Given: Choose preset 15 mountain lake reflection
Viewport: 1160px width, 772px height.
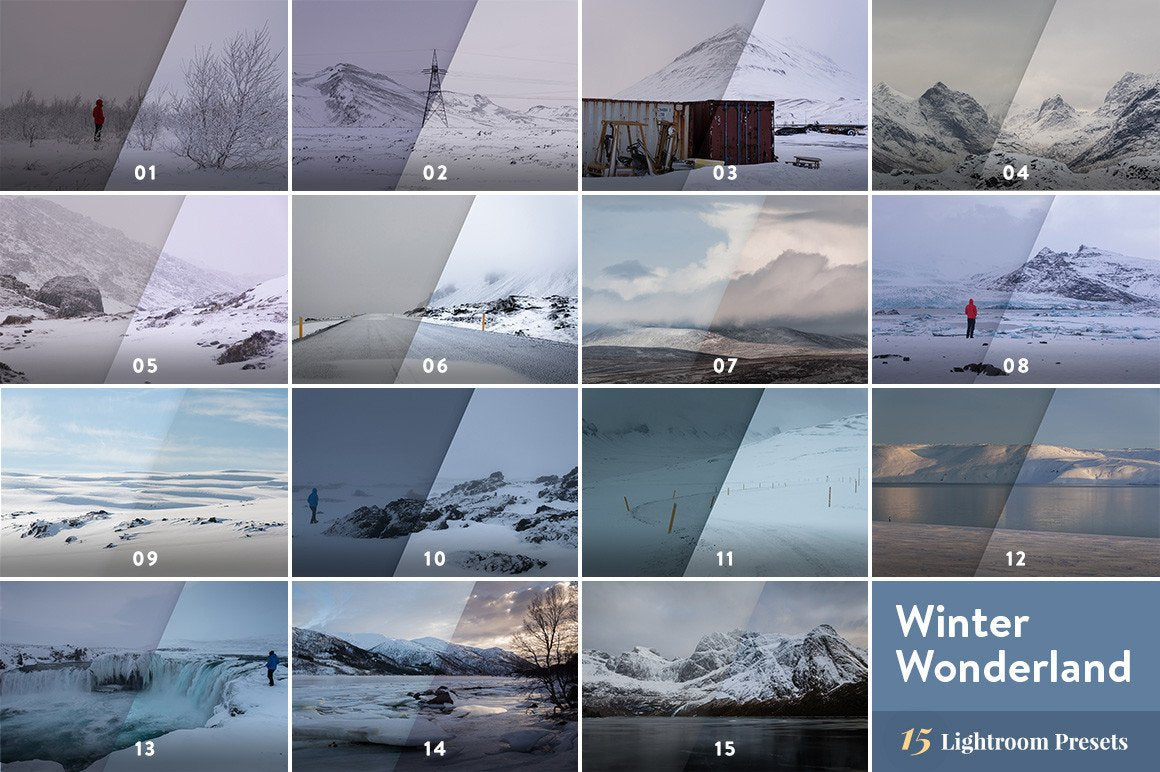Looking at the screenshot, I should 725,677.
